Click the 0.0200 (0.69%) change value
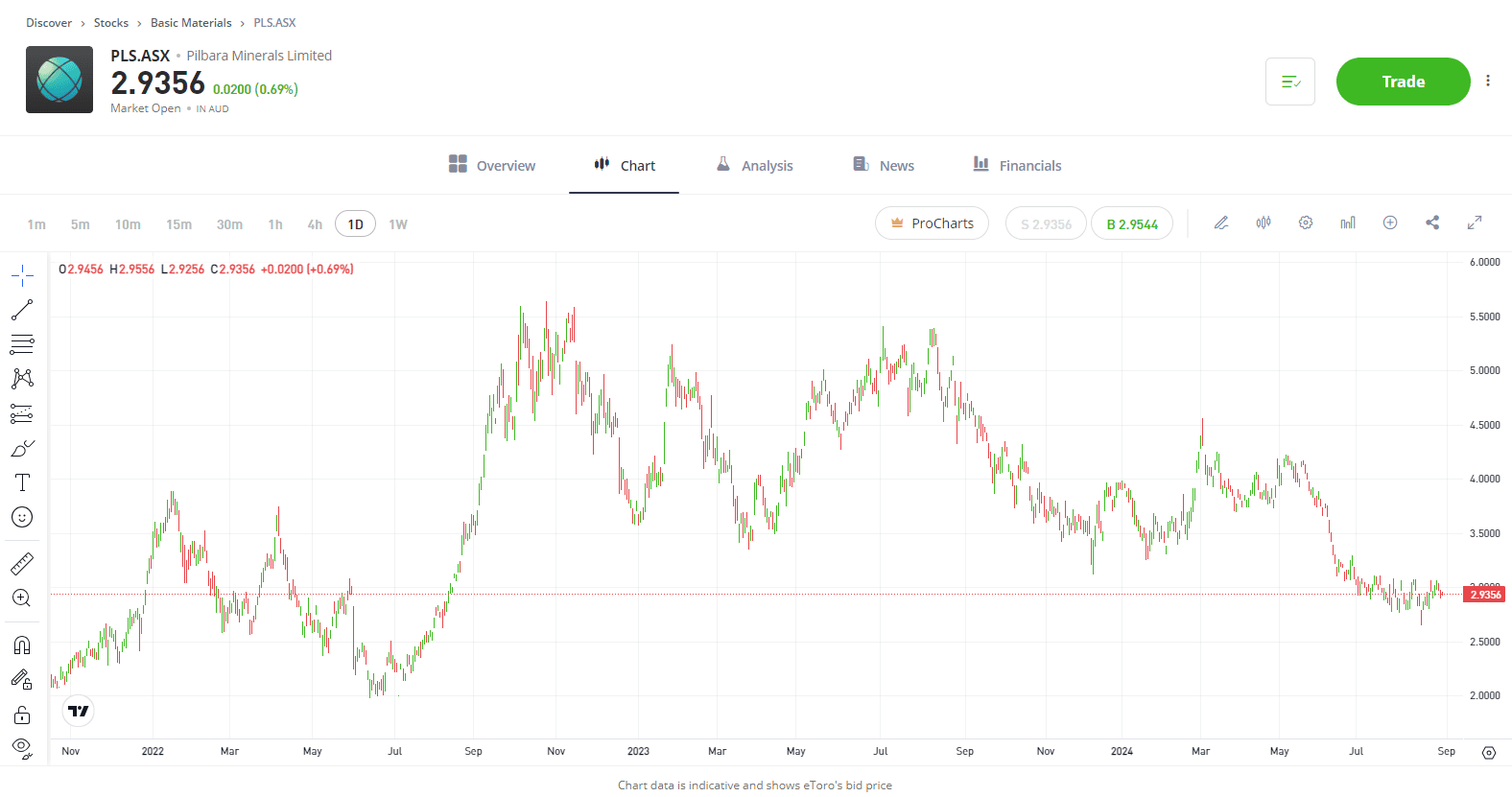This screenshot has height=797, width=1512. tap(255, 89)
